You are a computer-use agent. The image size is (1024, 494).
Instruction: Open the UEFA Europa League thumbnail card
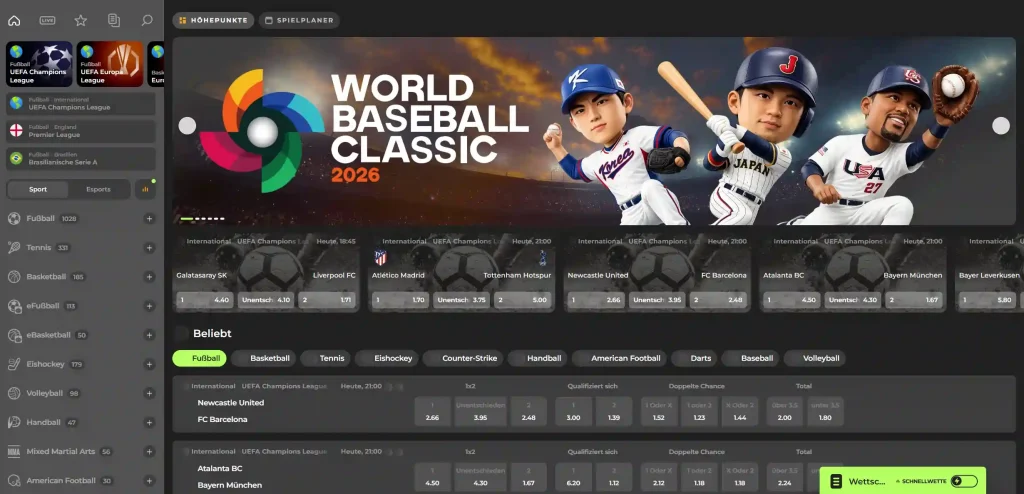click(x=109, y=63)
